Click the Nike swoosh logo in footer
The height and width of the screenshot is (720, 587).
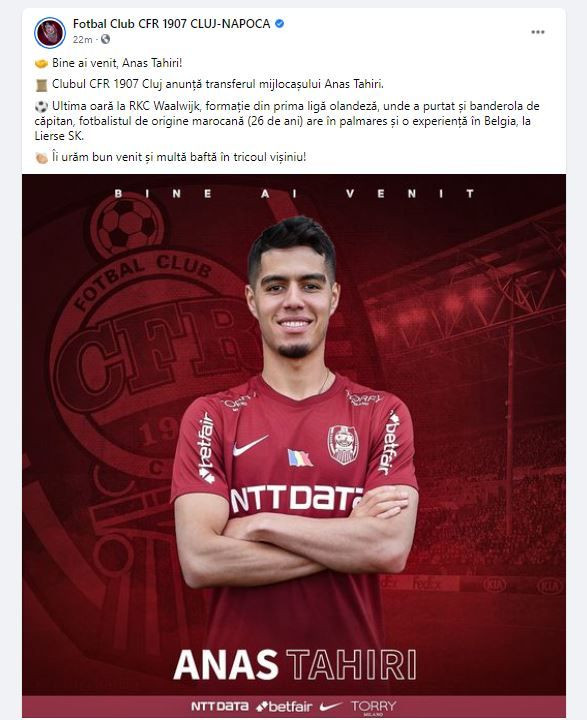pos(331,706)
